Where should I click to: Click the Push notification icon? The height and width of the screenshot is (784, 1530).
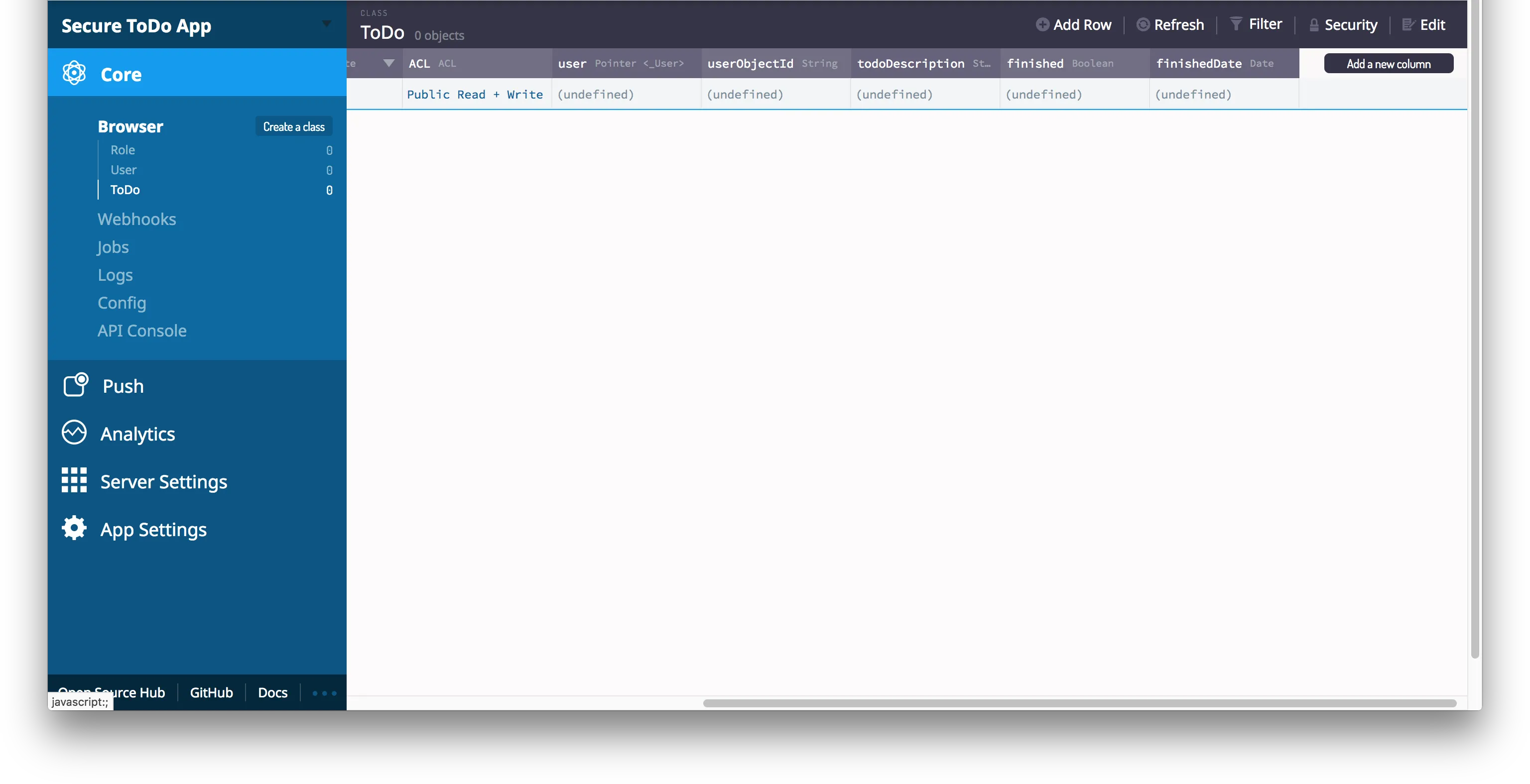coord(75,385)
